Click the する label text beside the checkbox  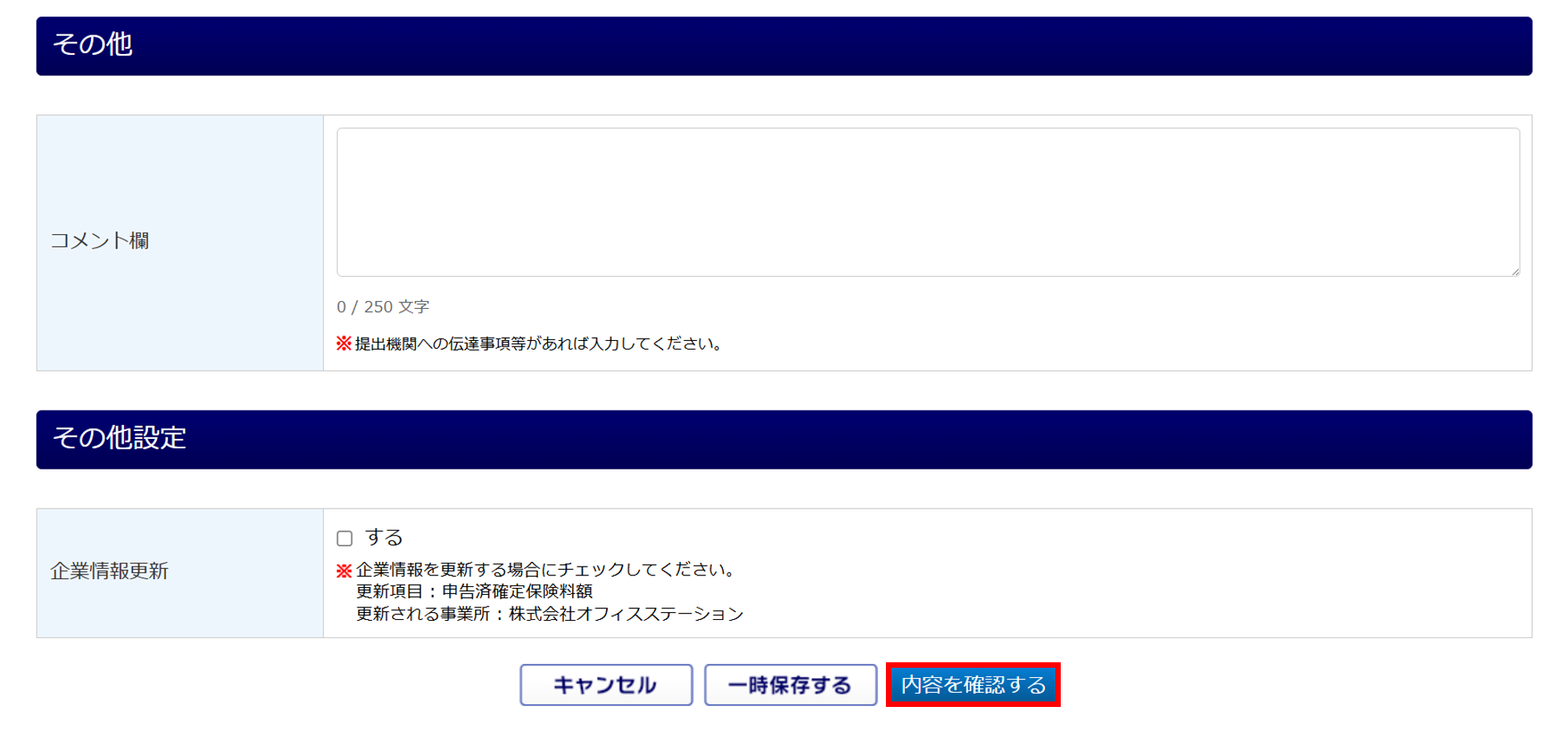(x=384, y=538)
